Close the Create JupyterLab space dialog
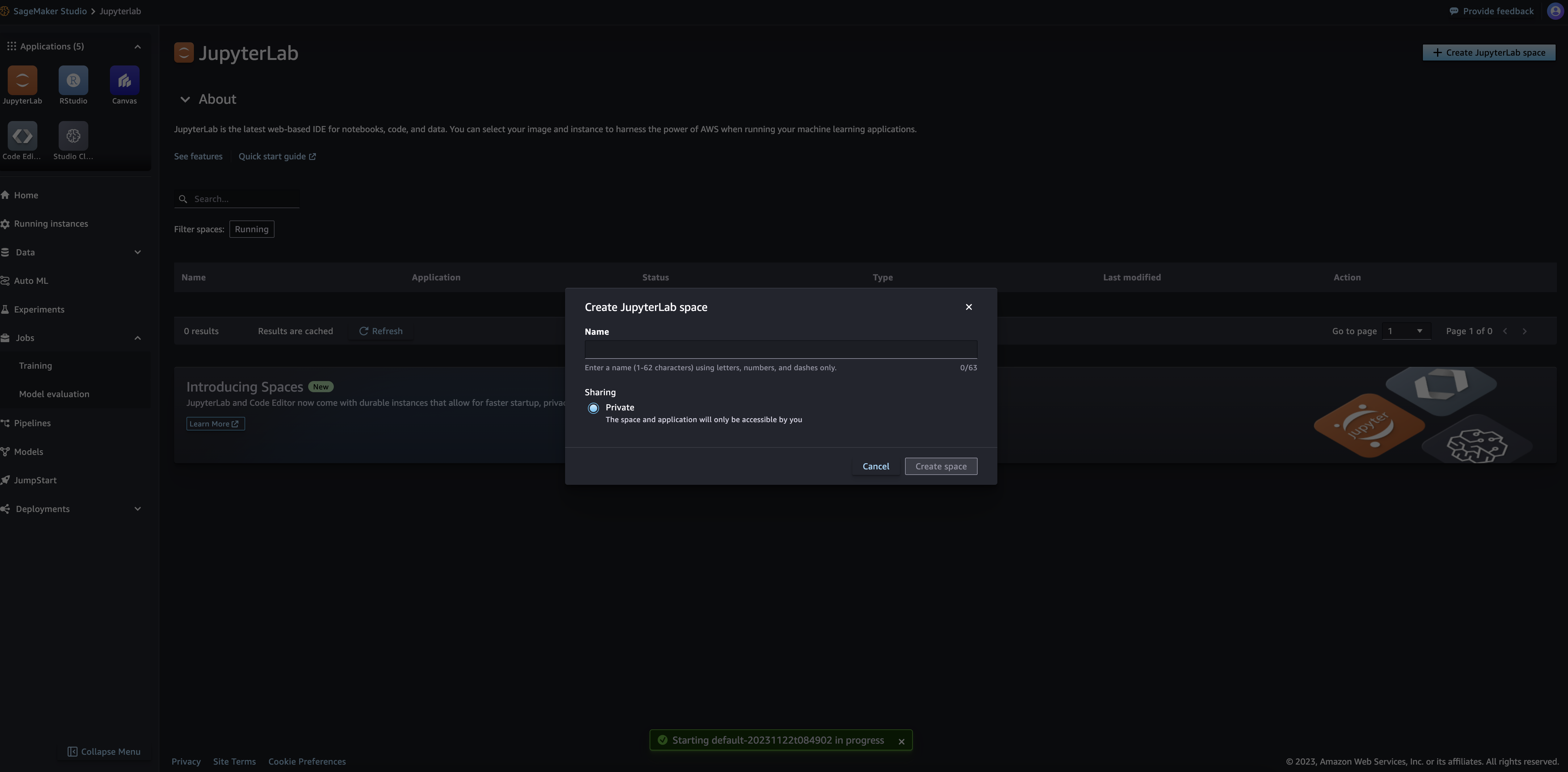The image size is (1568, 772). pyautogui.click(x=968, y=307)
